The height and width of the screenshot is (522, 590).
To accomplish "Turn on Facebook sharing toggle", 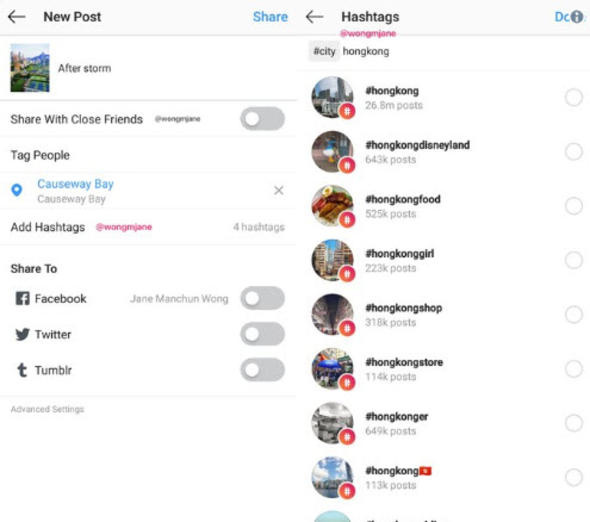I will coord(263,298).
